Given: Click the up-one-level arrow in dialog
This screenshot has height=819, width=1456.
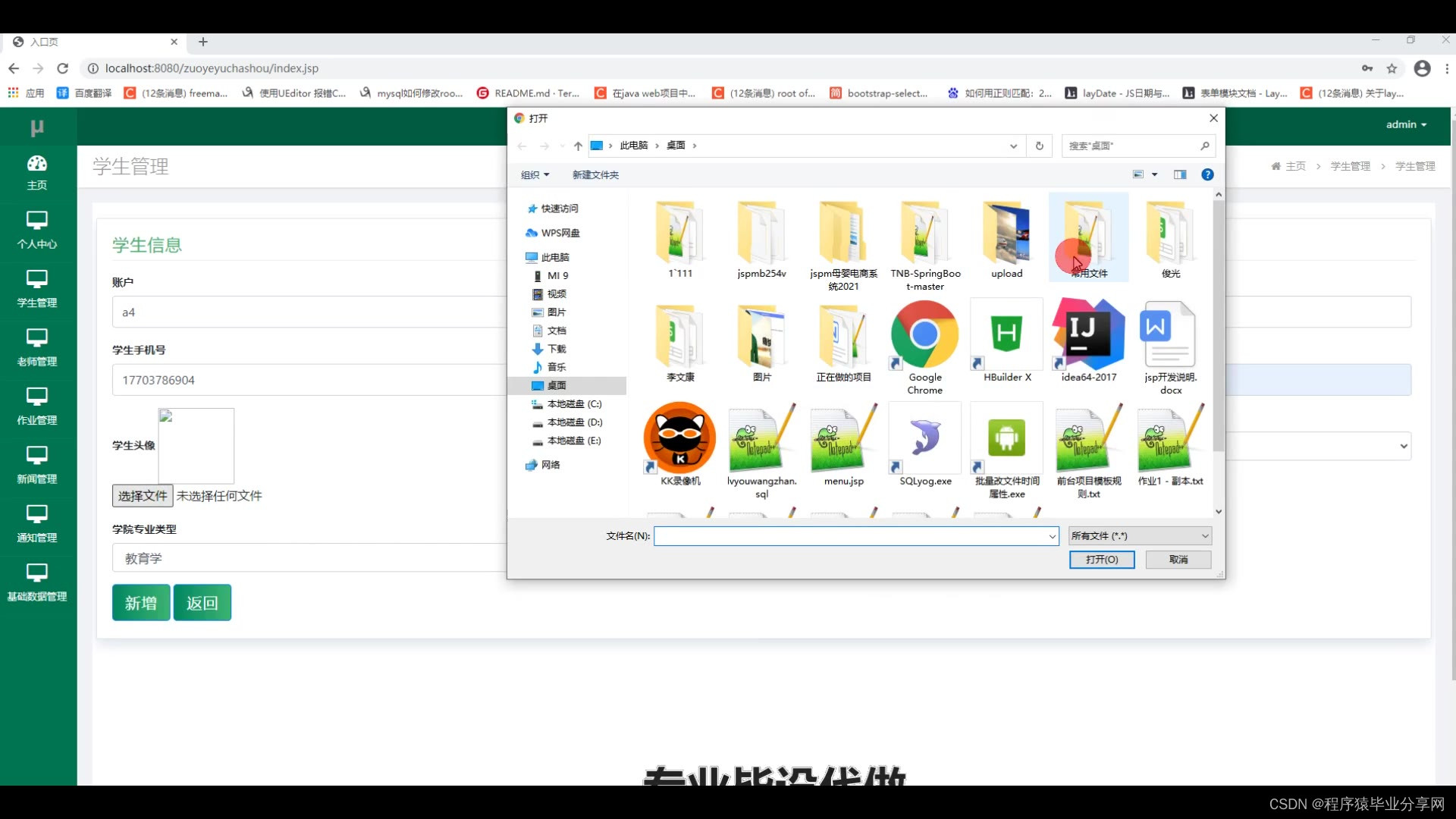Looking at the screenshot, I should [x=578, y=146].
